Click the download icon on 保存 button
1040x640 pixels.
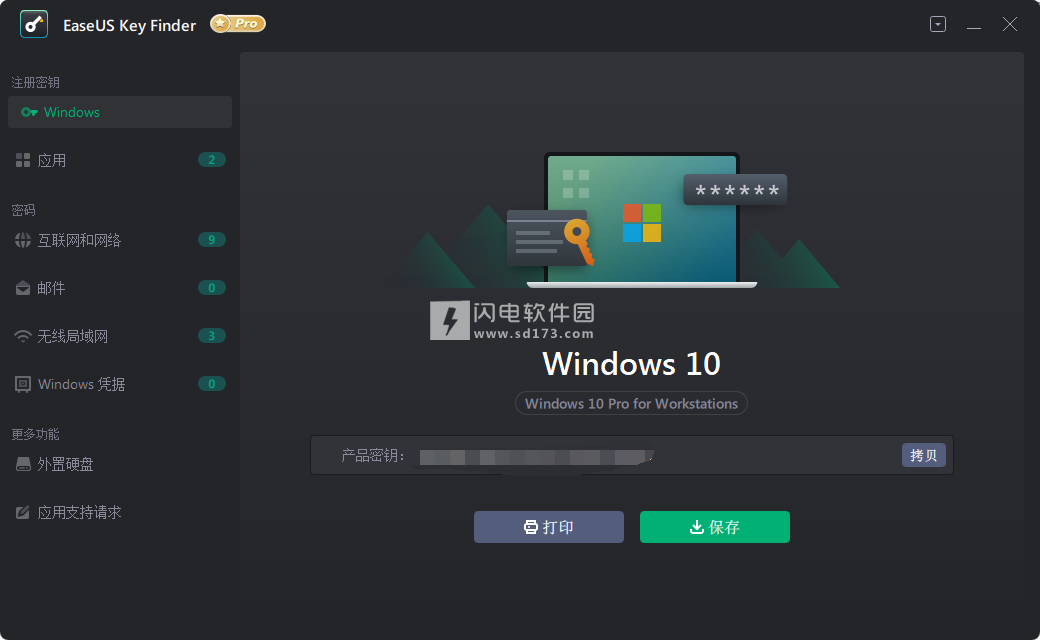[696, 527]
